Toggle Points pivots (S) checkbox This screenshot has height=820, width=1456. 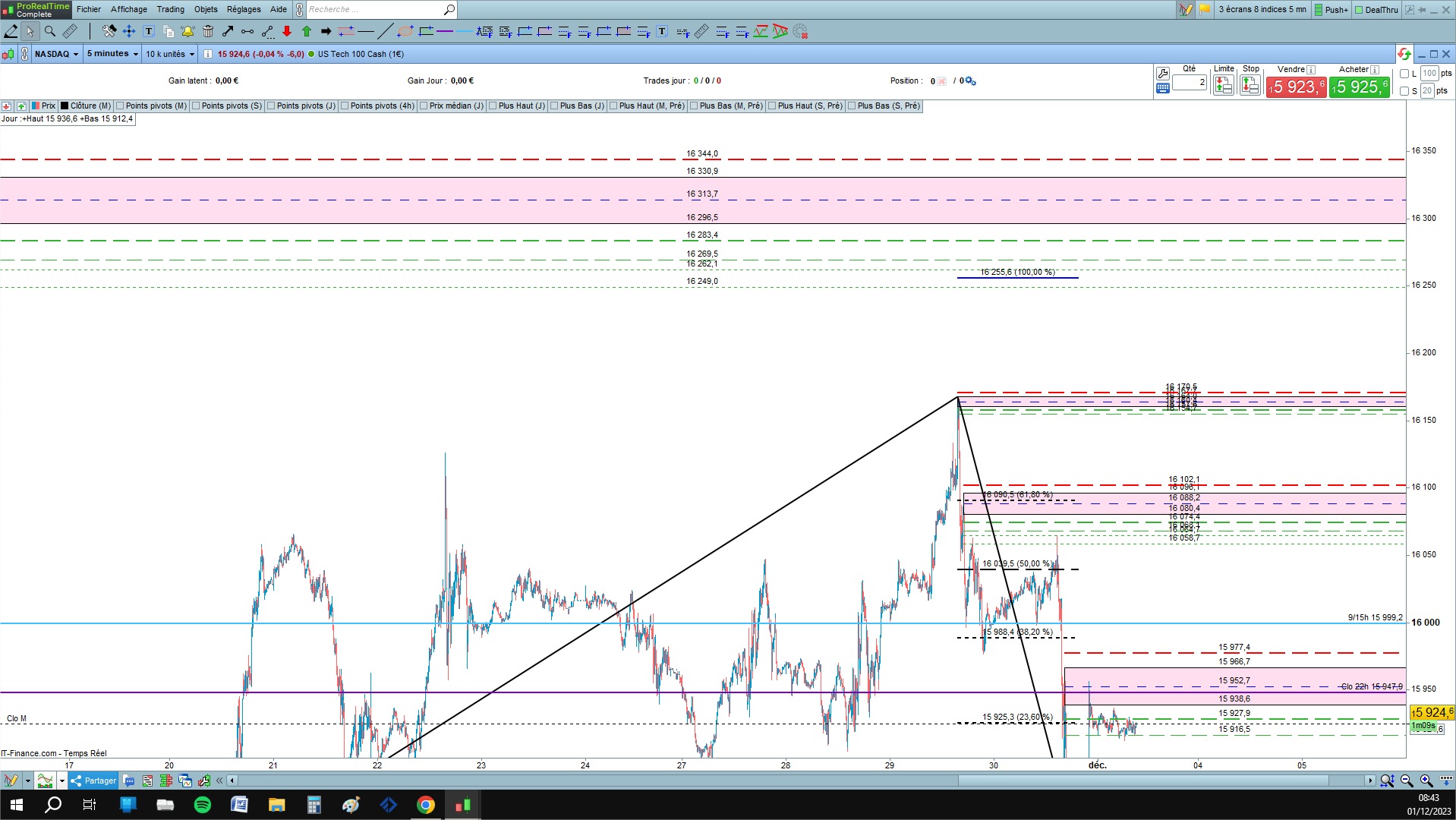(196, 106)
